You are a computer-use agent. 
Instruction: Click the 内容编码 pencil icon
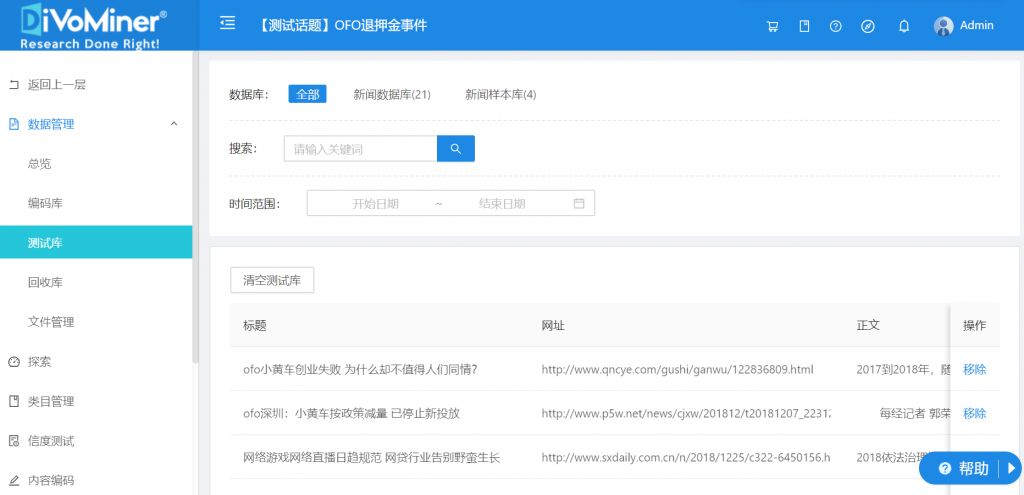click(14, 481)
